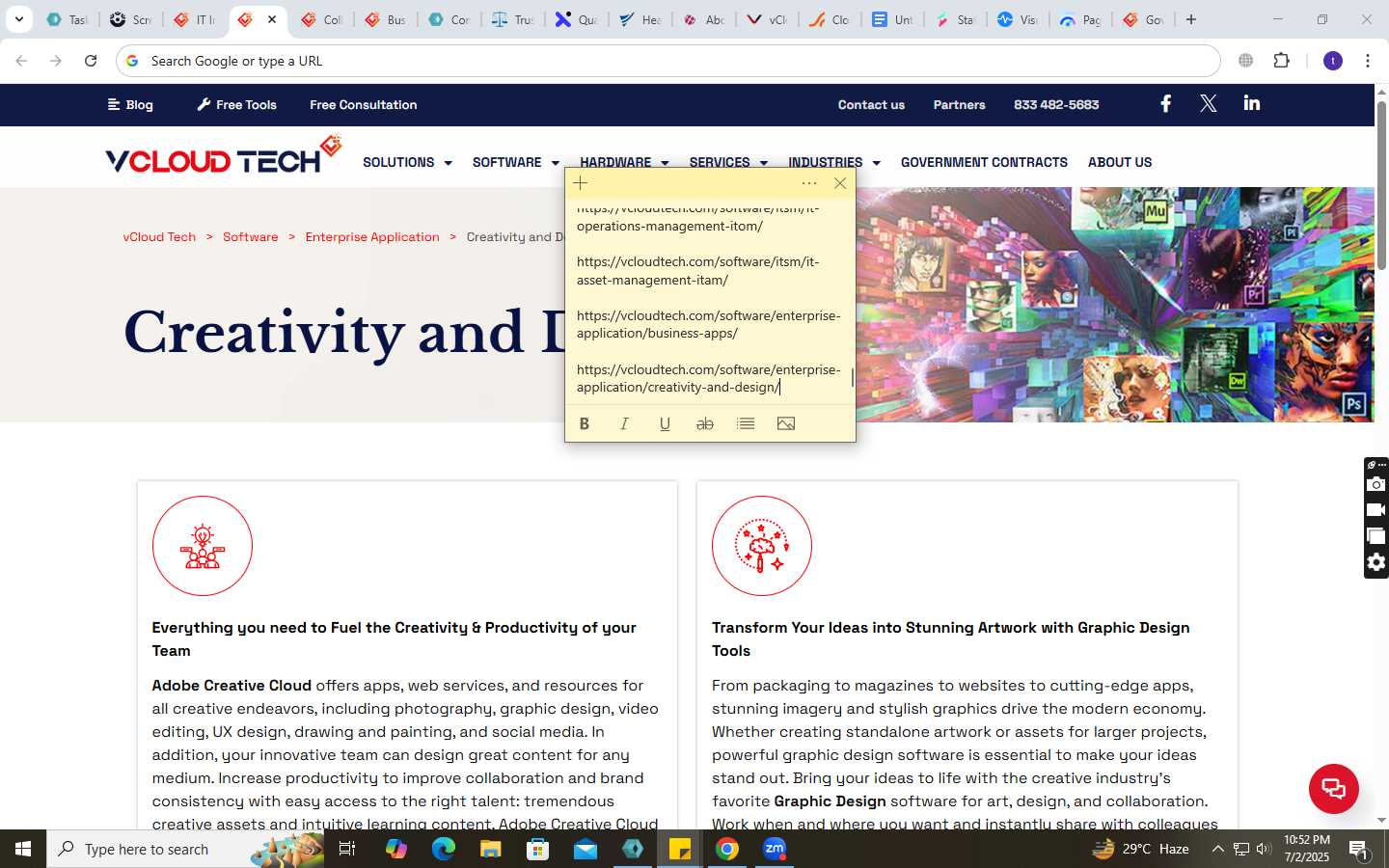Open Government Contracts page
The width and height of the screenshot is (1389, 868).
[x=984, y=162]
